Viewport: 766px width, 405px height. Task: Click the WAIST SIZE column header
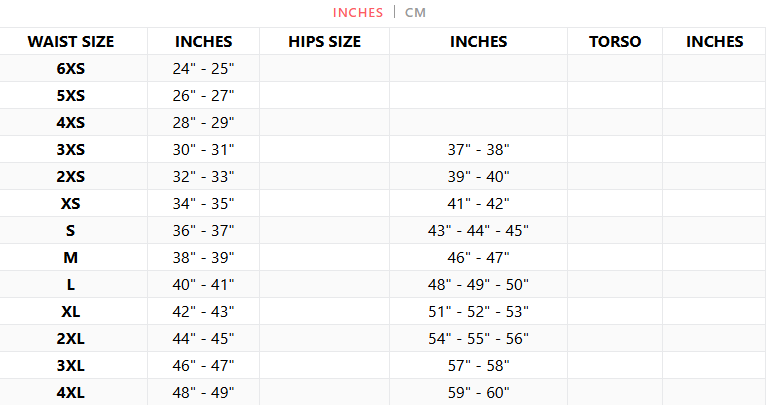click(x=71, y=41)
